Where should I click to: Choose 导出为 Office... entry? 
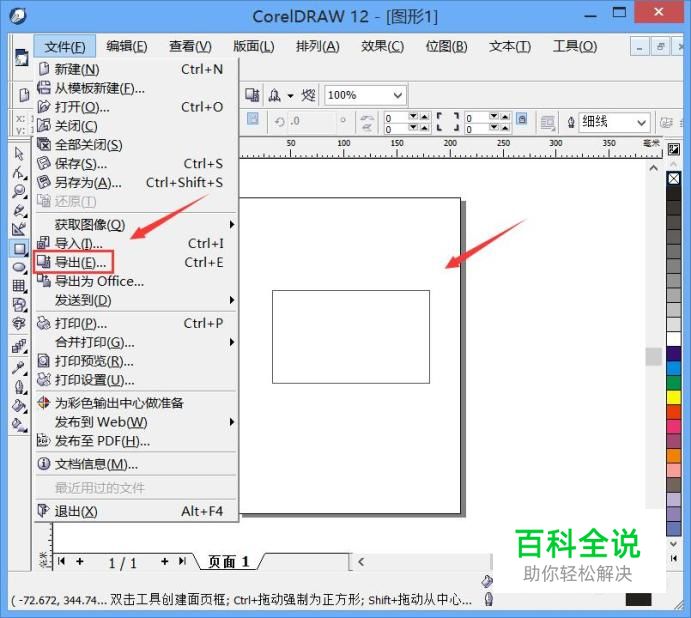[x=136, y=281]
